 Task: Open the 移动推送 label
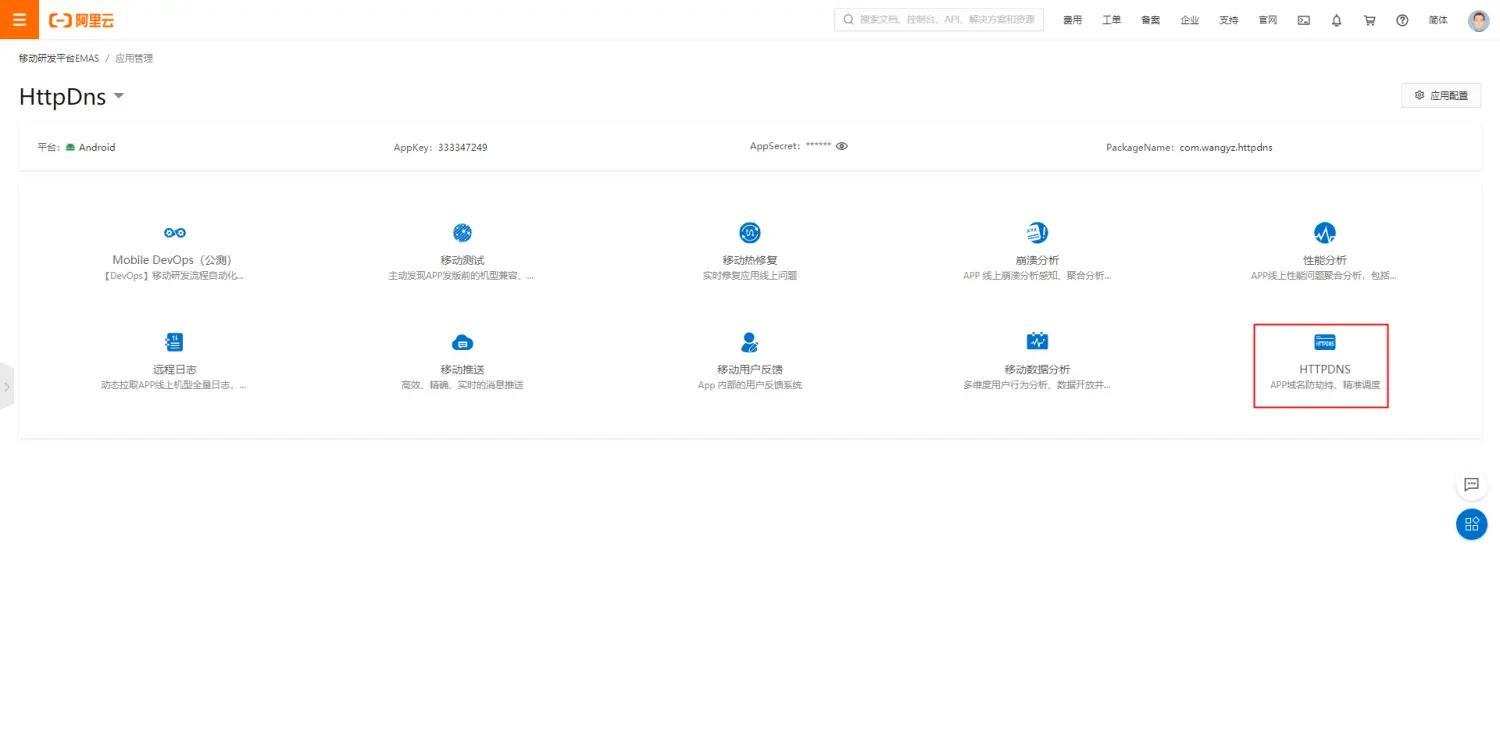462,369
